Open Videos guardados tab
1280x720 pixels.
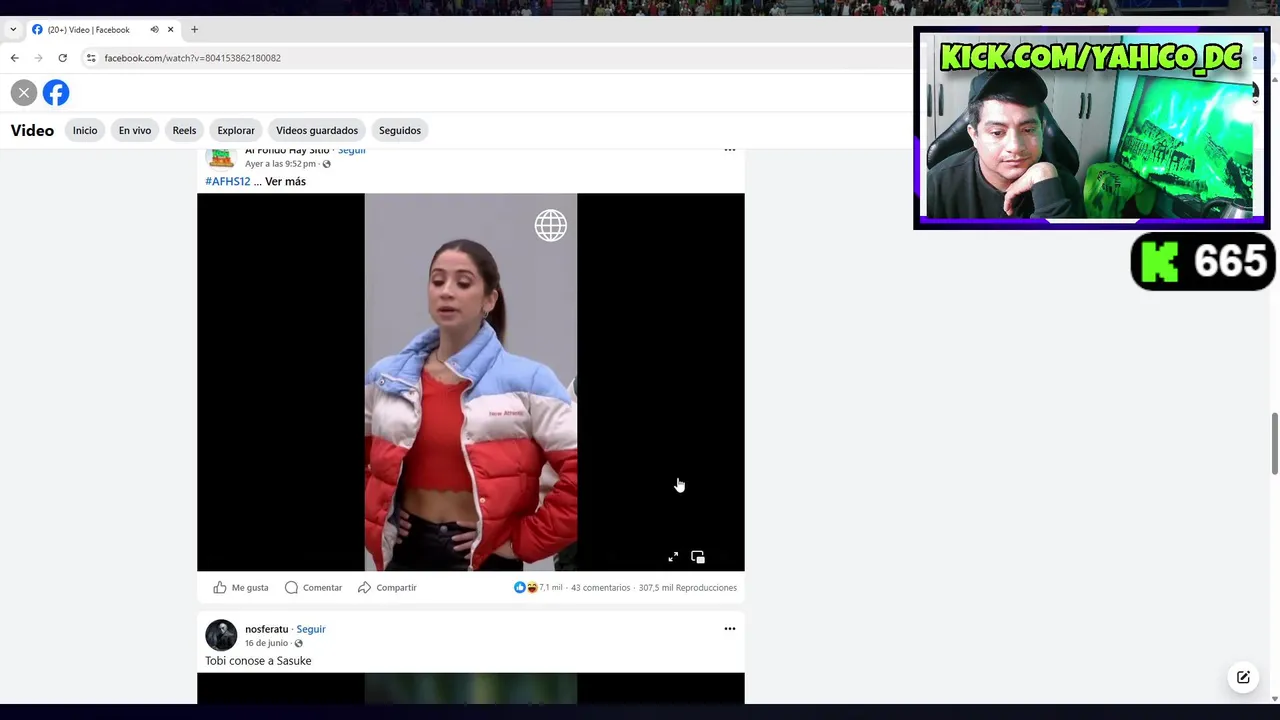317,130
